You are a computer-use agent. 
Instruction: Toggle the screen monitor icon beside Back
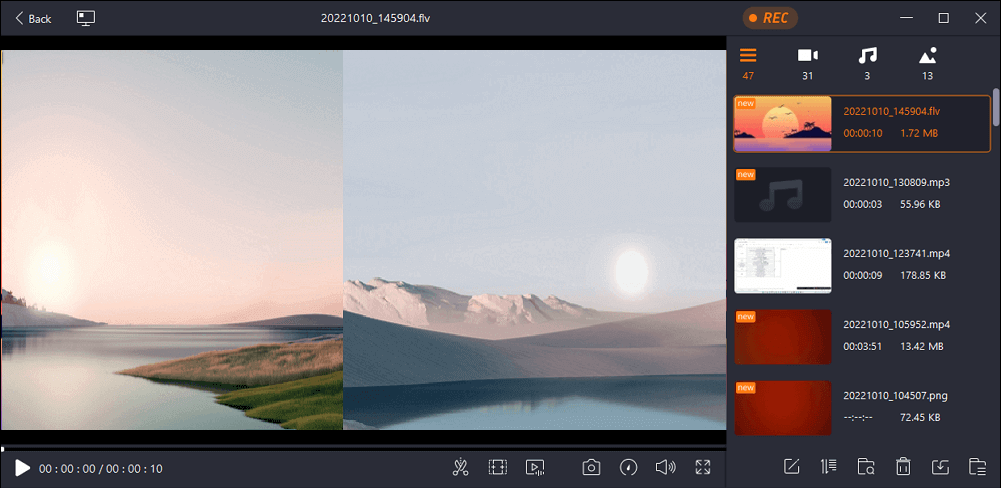[86, 18]
